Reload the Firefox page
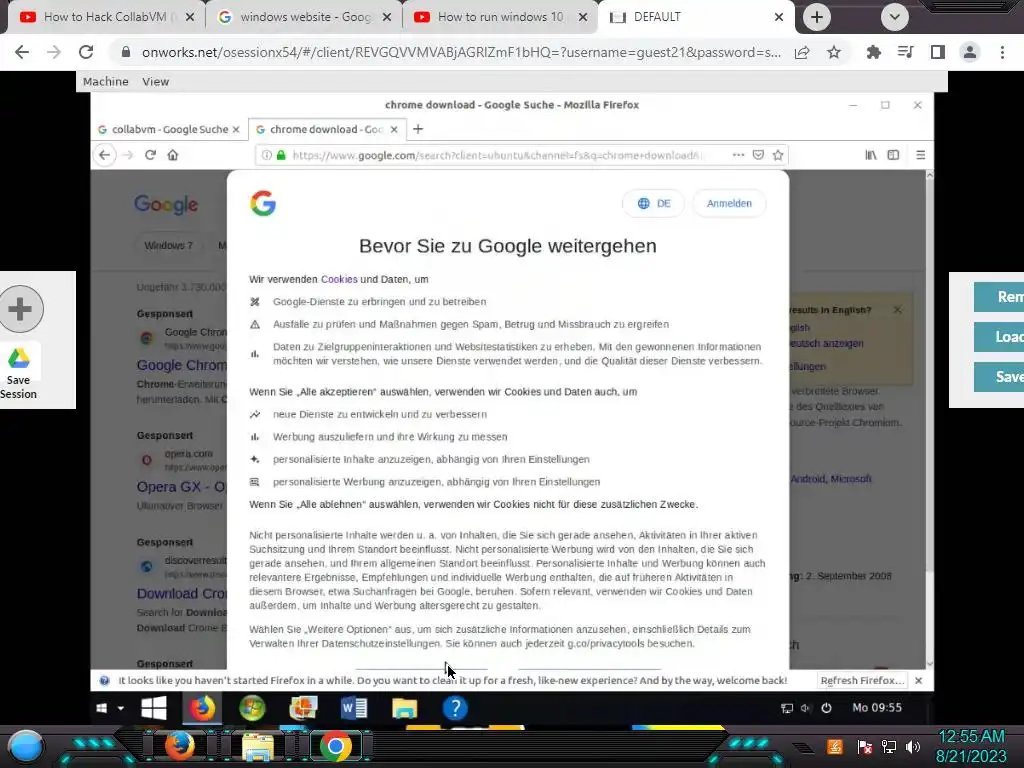Viewport: 1024px width, 768px height. [150, 155]
